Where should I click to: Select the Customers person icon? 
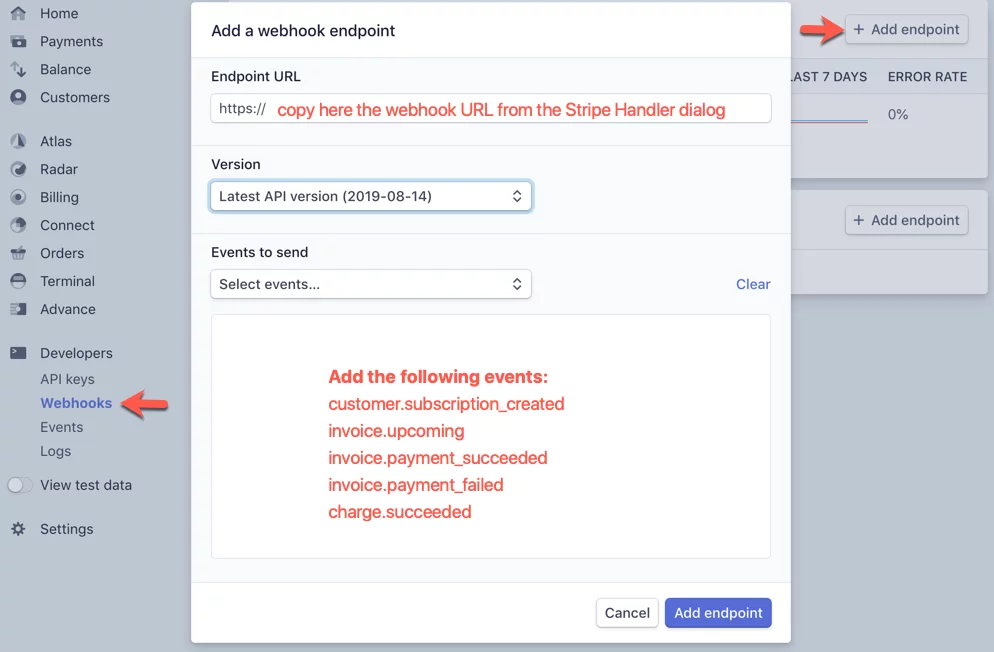pos(18,98)
